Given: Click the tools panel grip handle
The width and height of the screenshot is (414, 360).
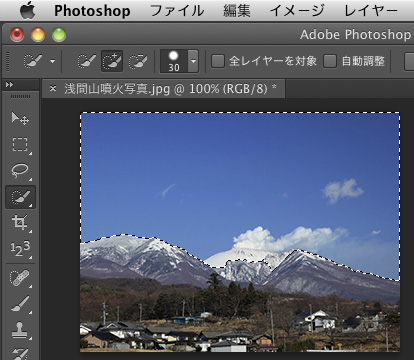Looking at the screenshot, I should pyautogui.click(x=20, y=97).
